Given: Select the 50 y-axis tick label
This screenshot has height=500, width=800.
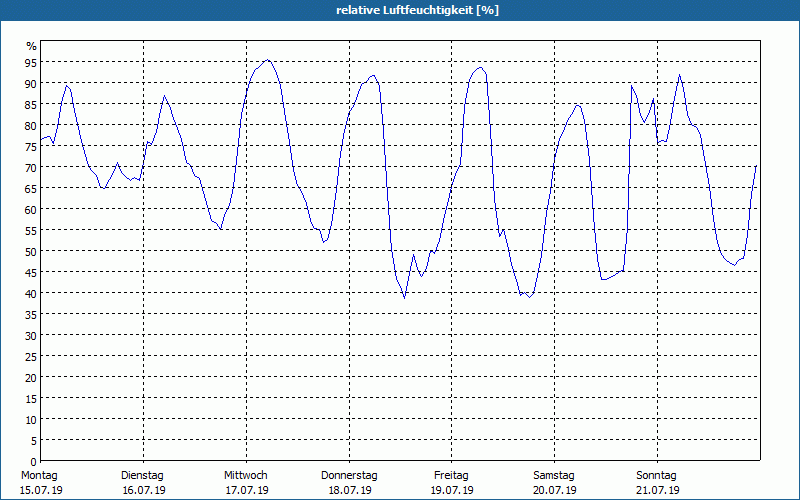Looking at the screenshot, I should click(31, 251).
